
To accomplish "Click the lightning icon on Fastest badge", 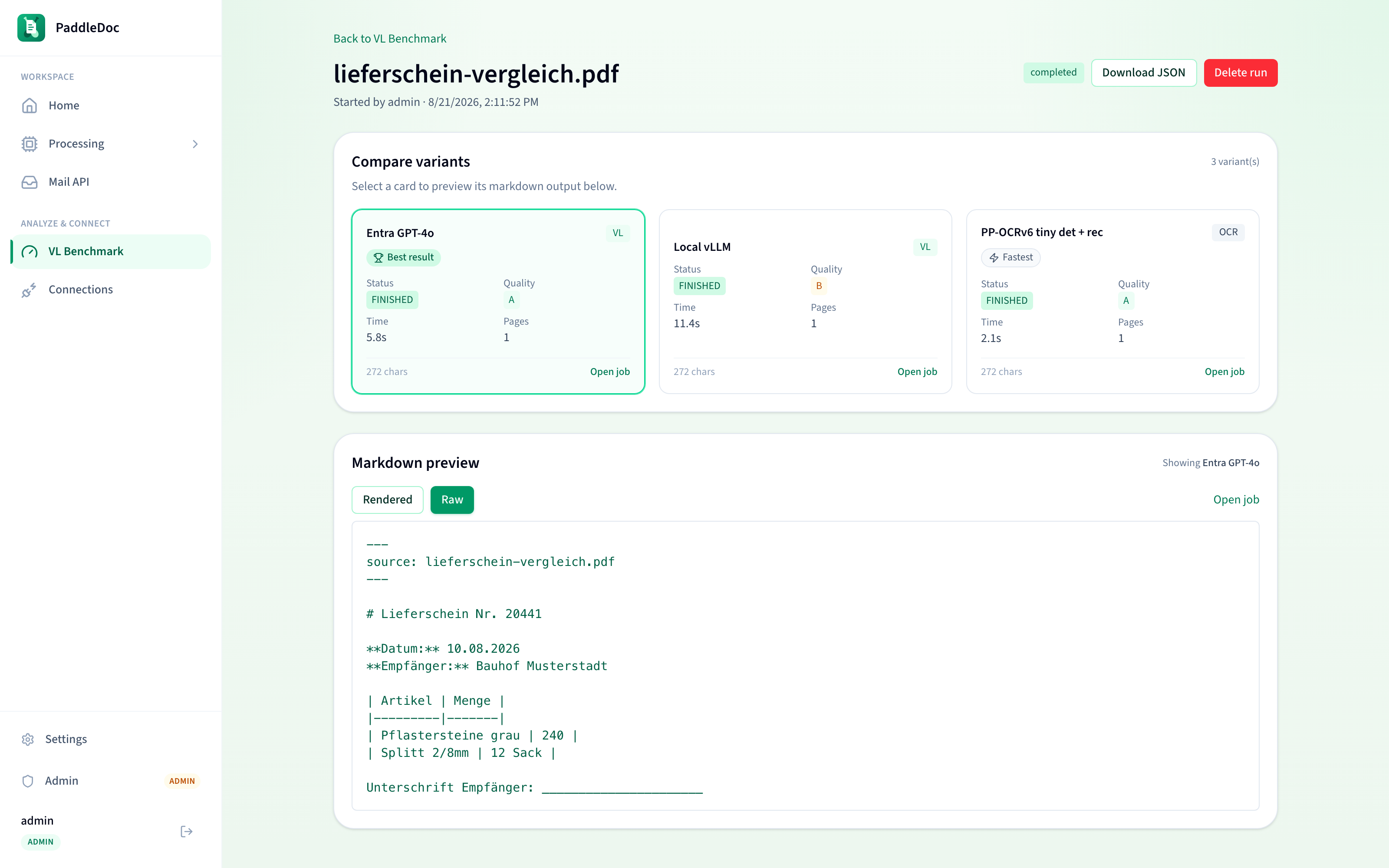I will pos(994,258).
